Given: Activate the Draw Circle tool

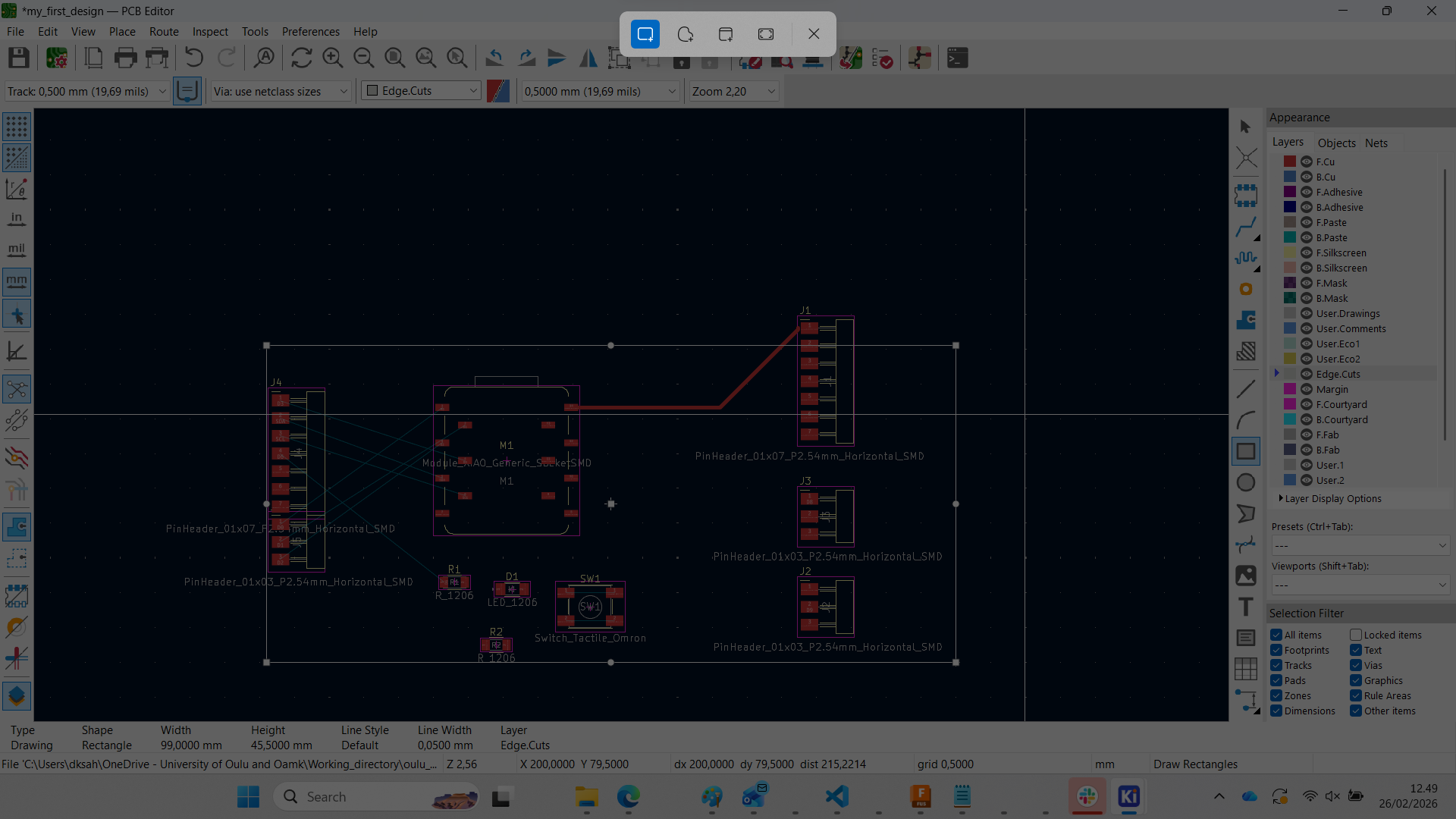Looking at the screenshot, I should point(1247,482).
